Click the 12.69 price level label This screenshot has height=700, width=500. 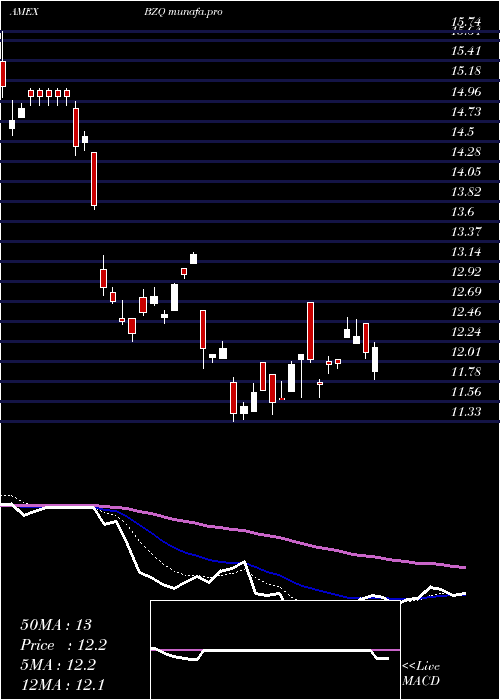click(466, 292)
